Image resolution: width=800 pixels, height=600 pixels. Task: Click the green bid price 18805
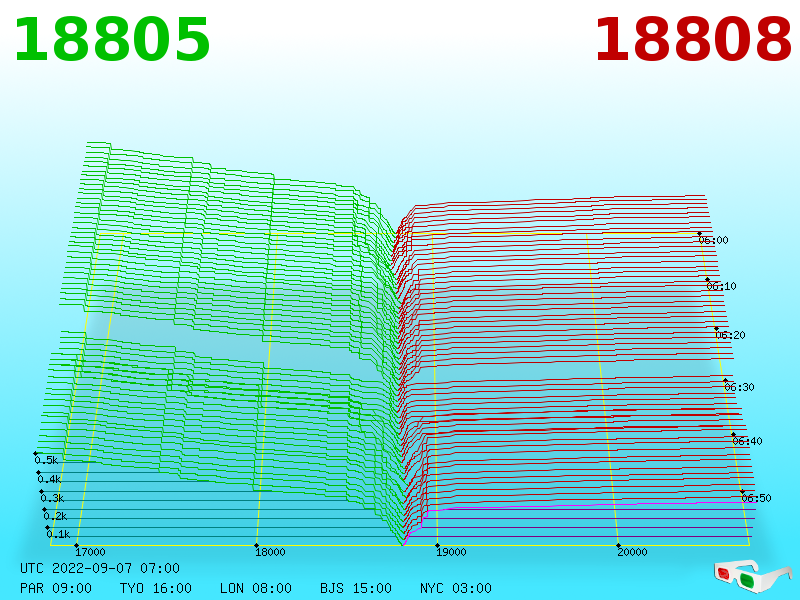coord(112,40)
